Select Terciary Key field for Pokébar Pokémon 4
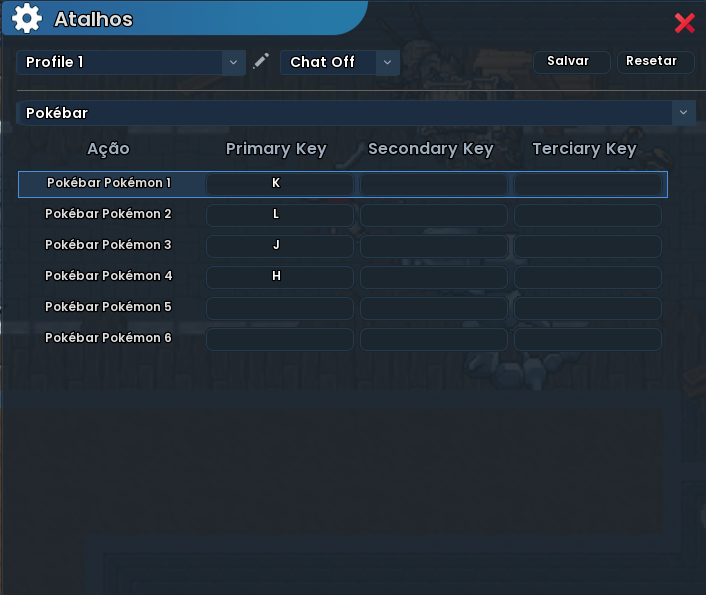This screenshot has height=595, width=706. 588,277
